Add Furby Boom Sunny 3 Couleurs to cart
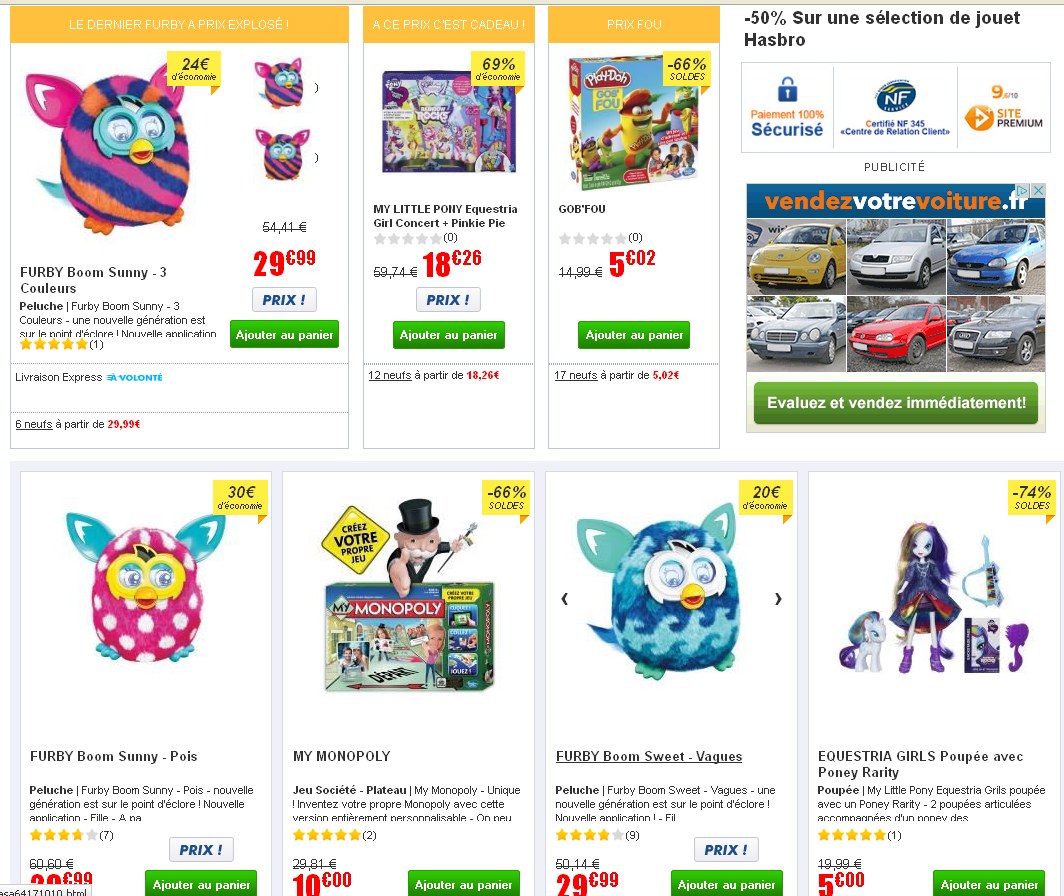This screenshot has height=896, width=1064. (284, 335)
